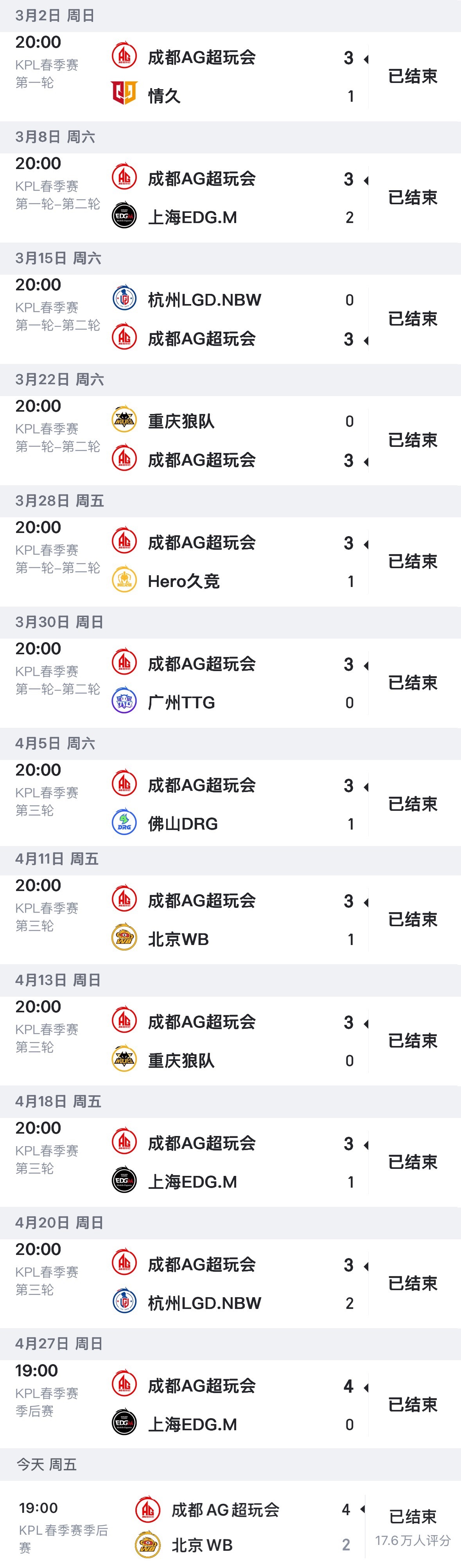Screen dimensions: 461x1568
Task: Open 已结束 status for April 5 match
Action: 413,803
